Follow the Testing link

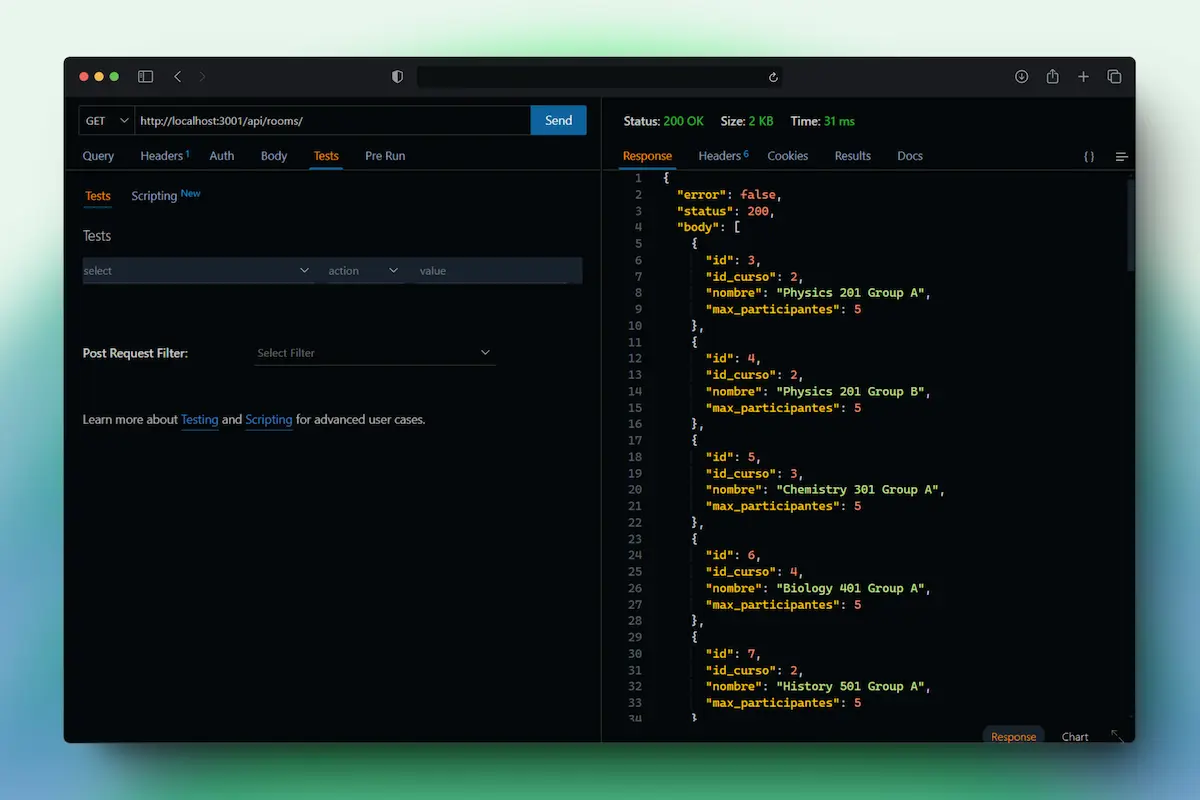click(x=200, y=420)
